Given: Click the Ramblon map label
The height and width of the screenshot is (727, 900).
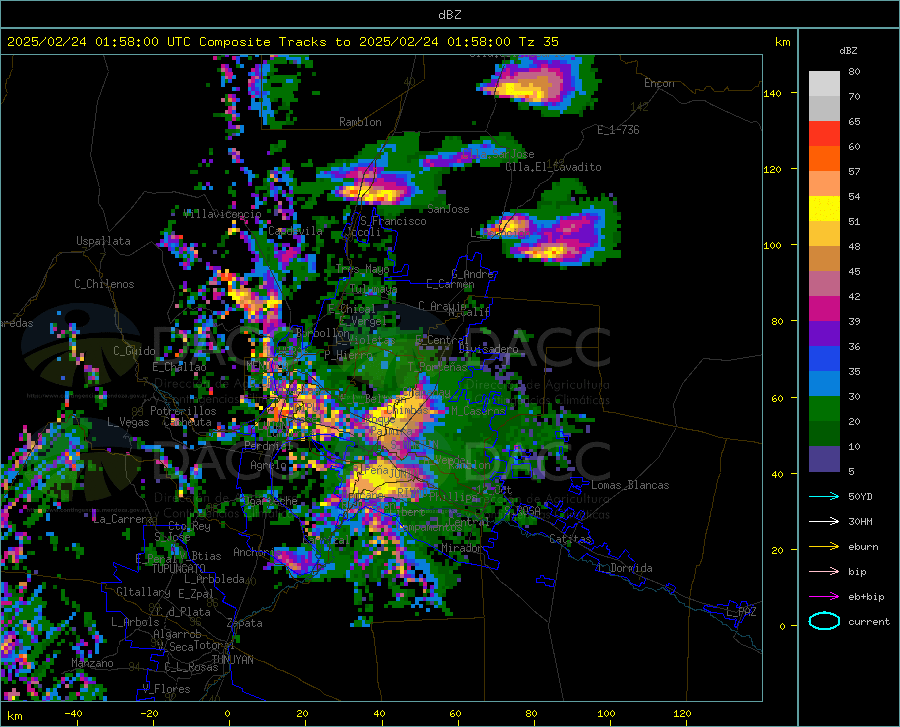Looking at the screenshot, I should [360, 122].
